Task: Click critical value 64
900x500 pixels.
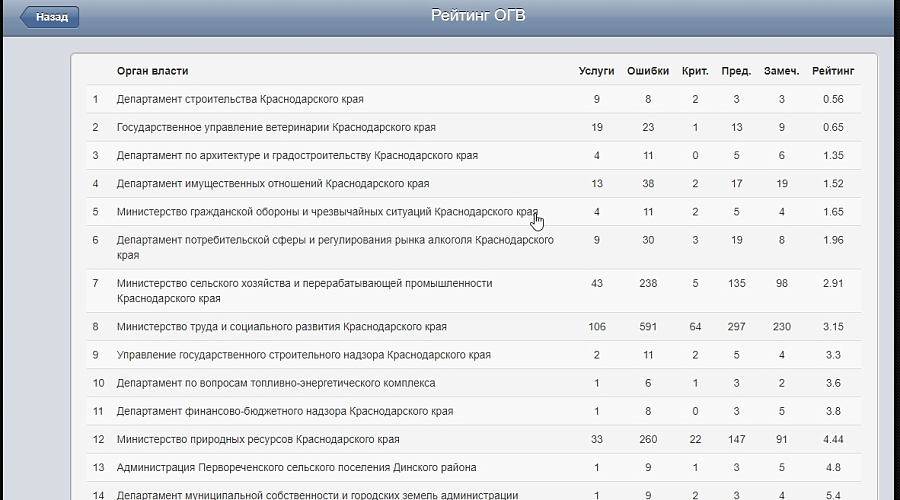Action: pyautogui.click(x=695, y=327)
